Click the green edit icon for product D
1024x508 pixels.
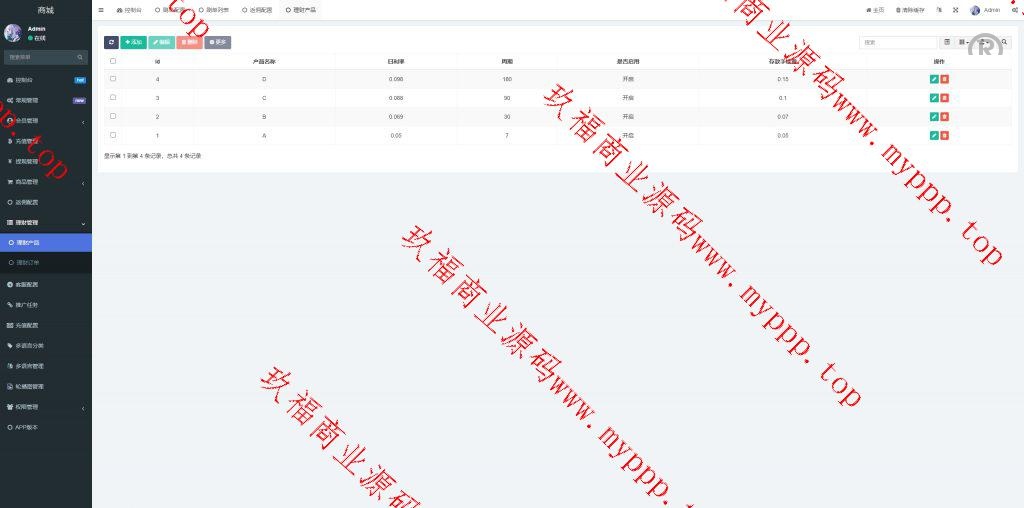(x=933, y=79)
